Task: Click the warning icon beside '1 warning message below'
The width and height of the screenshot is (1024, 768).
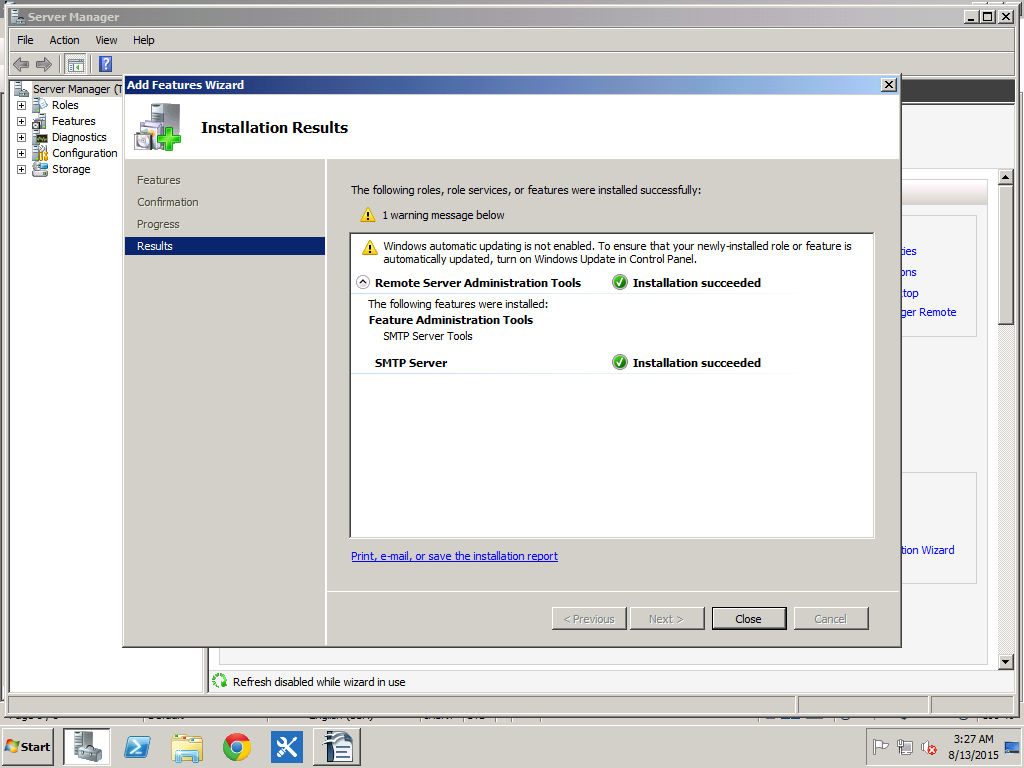Action: click(x=368, y=215)
